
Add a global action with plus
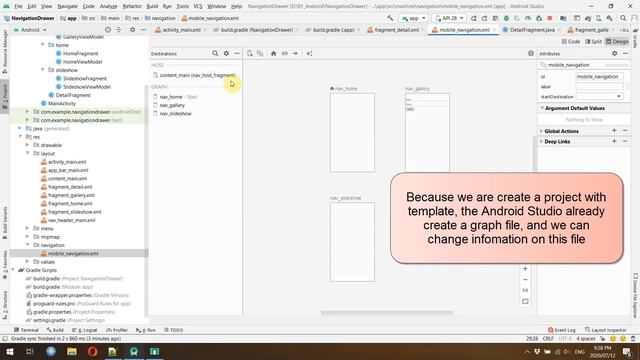coord(614,131)
